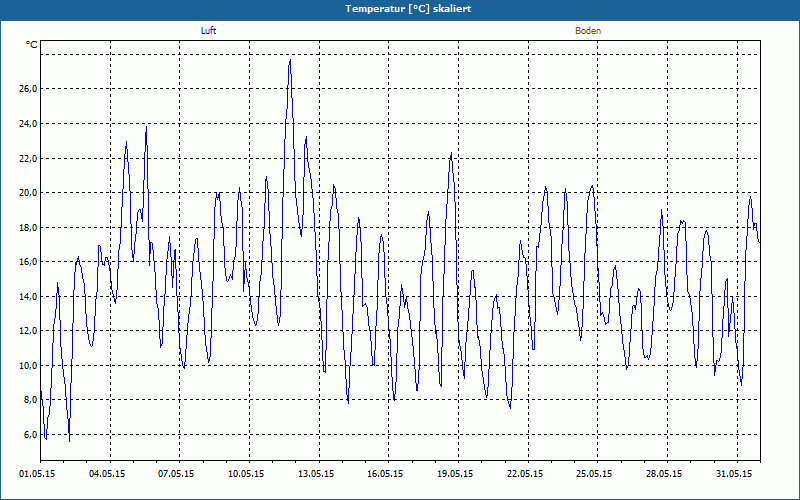The width and height of the screenshot is (800, 500).
Task: Click the 20,0 y-axis value
Action: point(28,192)
